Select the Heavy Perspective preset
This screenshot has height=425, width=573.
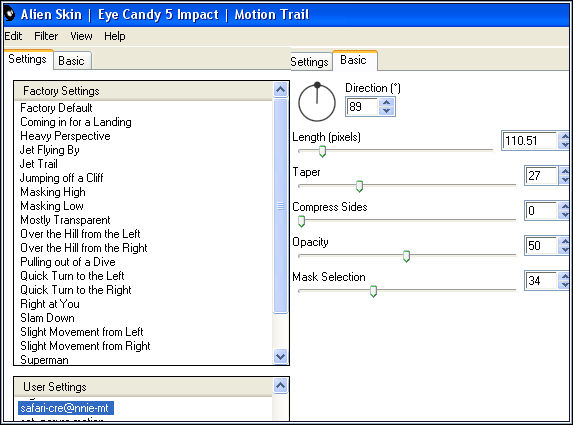click(x=65, y=136)
